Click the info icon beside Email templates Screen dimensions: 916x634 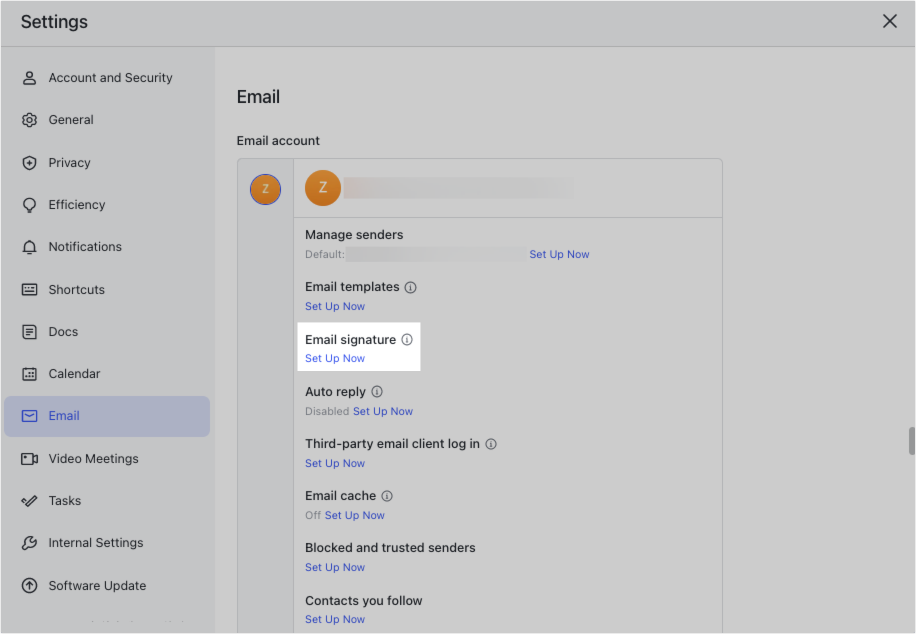(x=410, y=287)
